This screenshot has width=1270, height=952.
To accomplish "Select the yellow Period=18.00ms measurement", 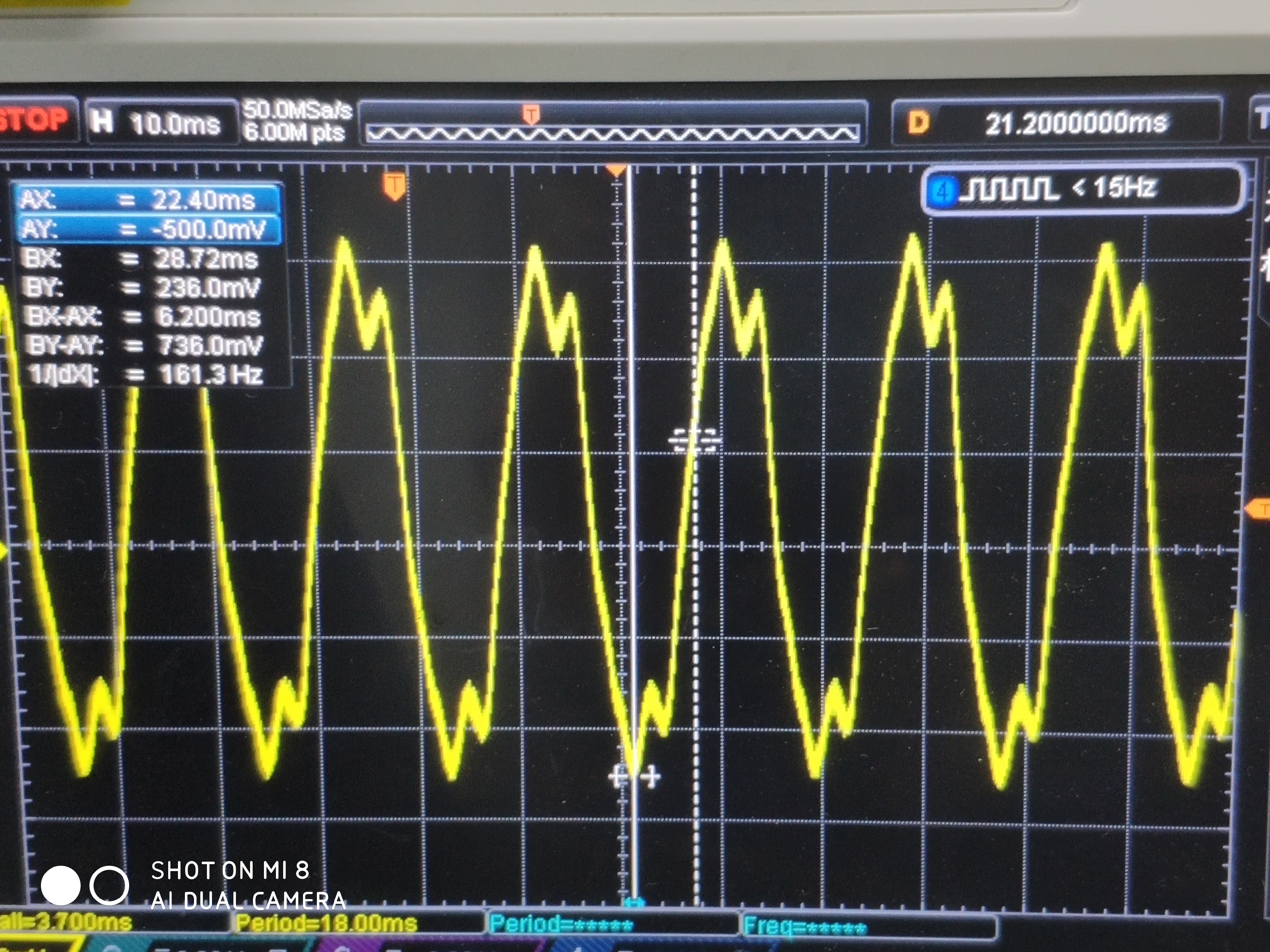I will [x=326, y=923].
